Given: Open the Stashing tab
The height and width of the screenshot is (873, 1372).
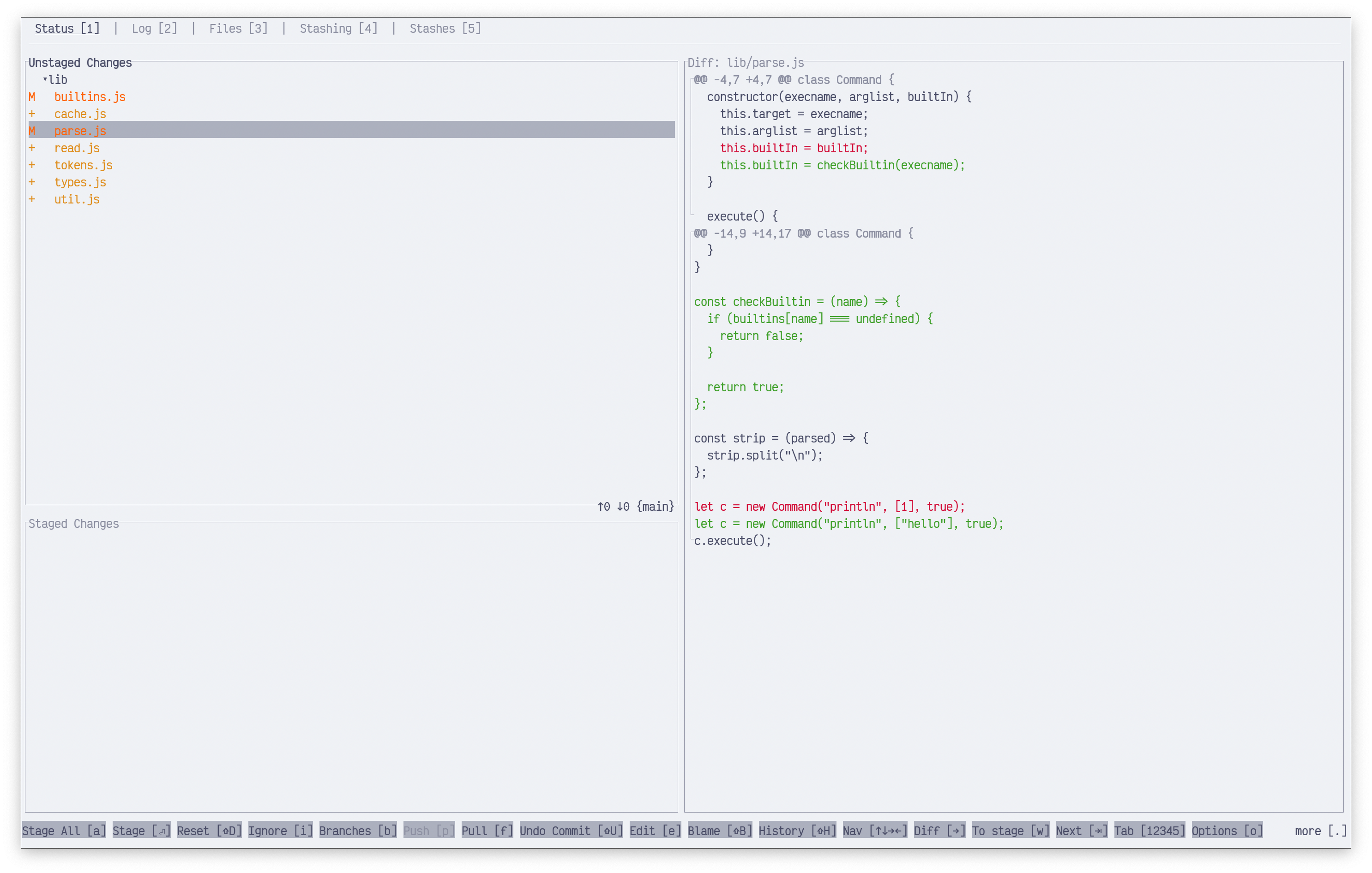Looking at the screenshot, I should point(338,29).
